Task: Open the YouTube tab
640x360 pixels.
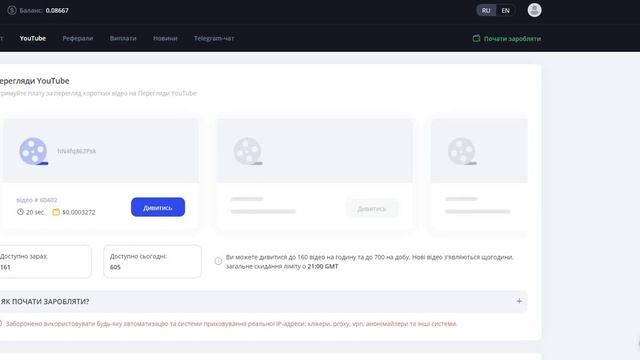Action: (x=33, y=38)
